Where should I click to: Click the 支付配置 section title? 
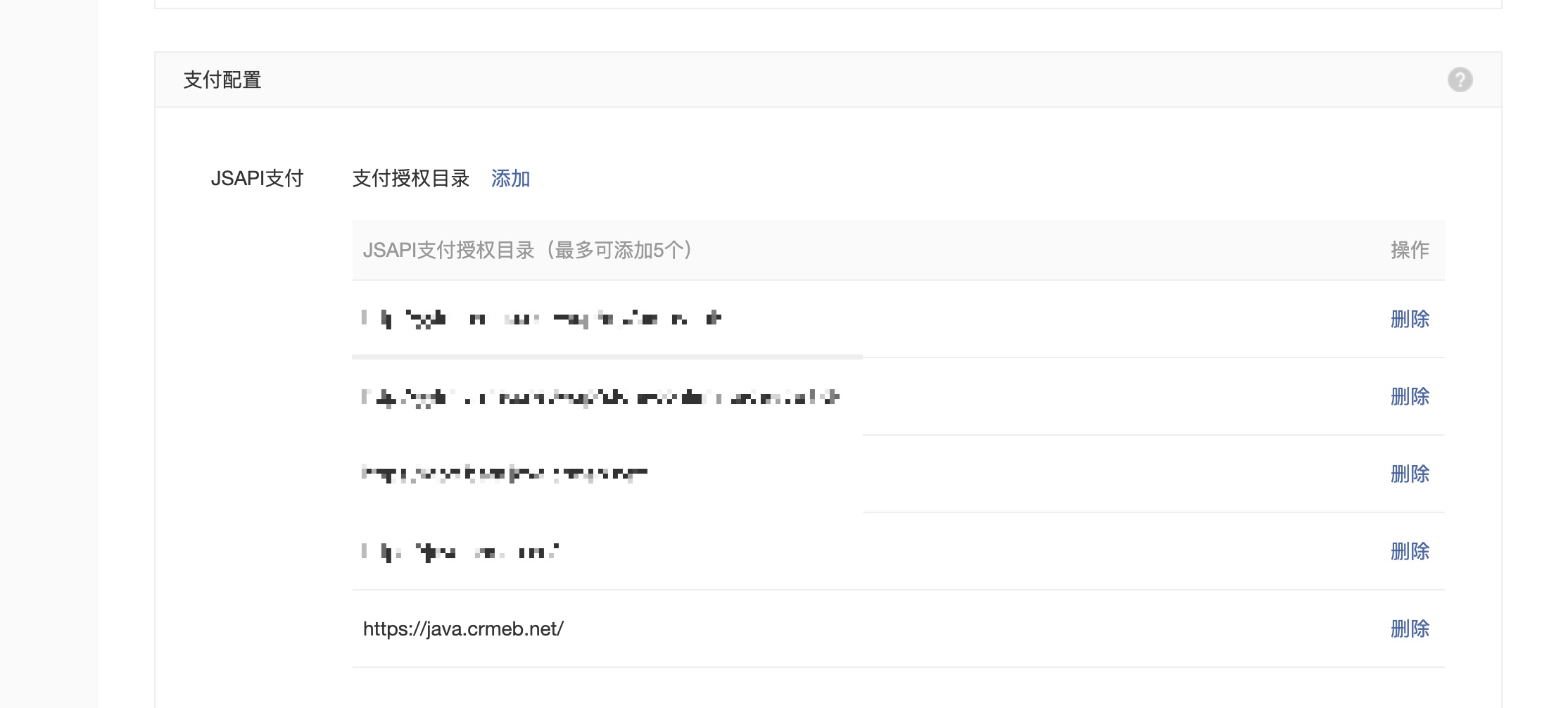pos(222,80)
